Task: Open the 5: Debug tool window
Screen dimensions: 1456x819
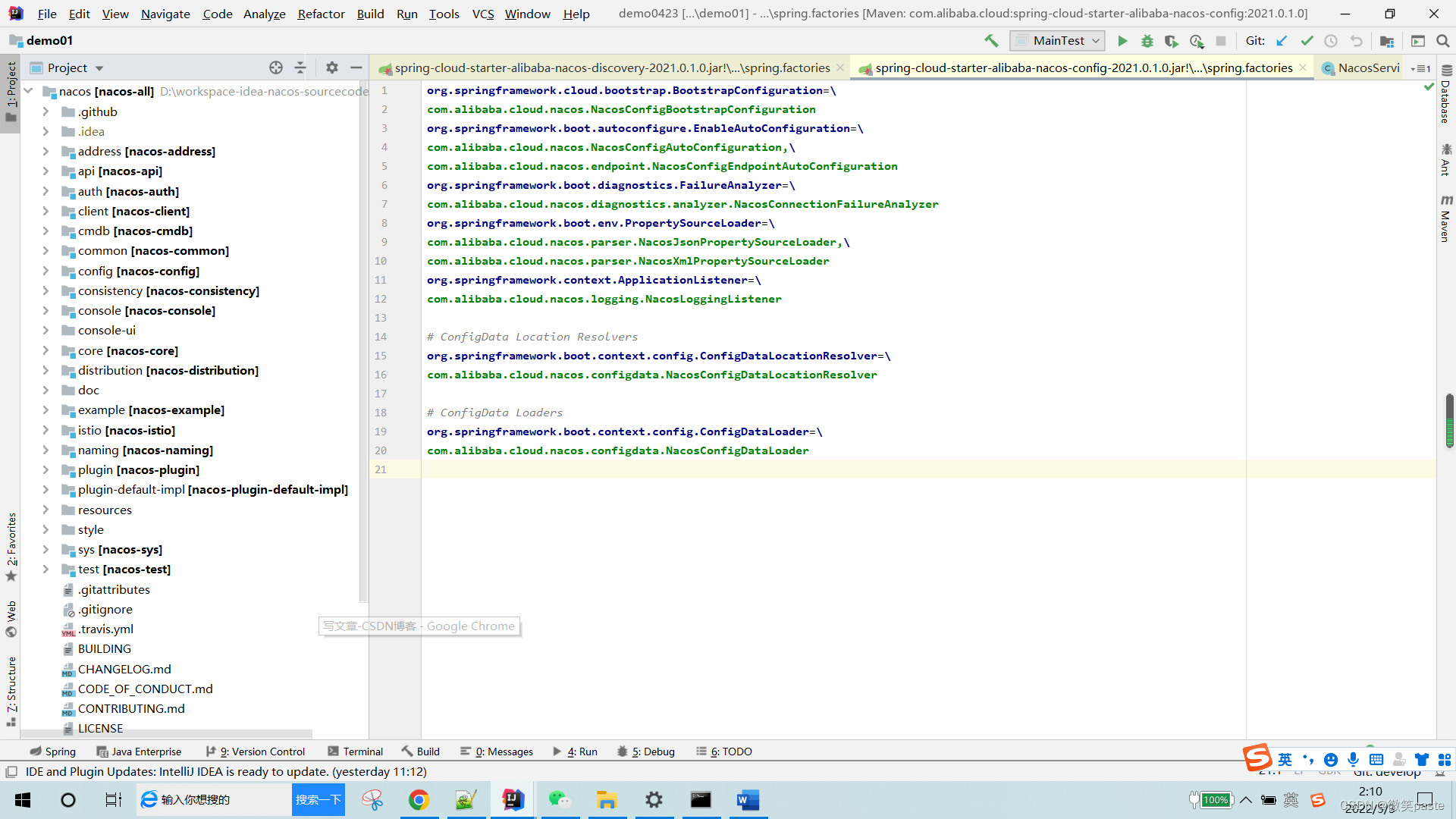Action: point(646,752)
